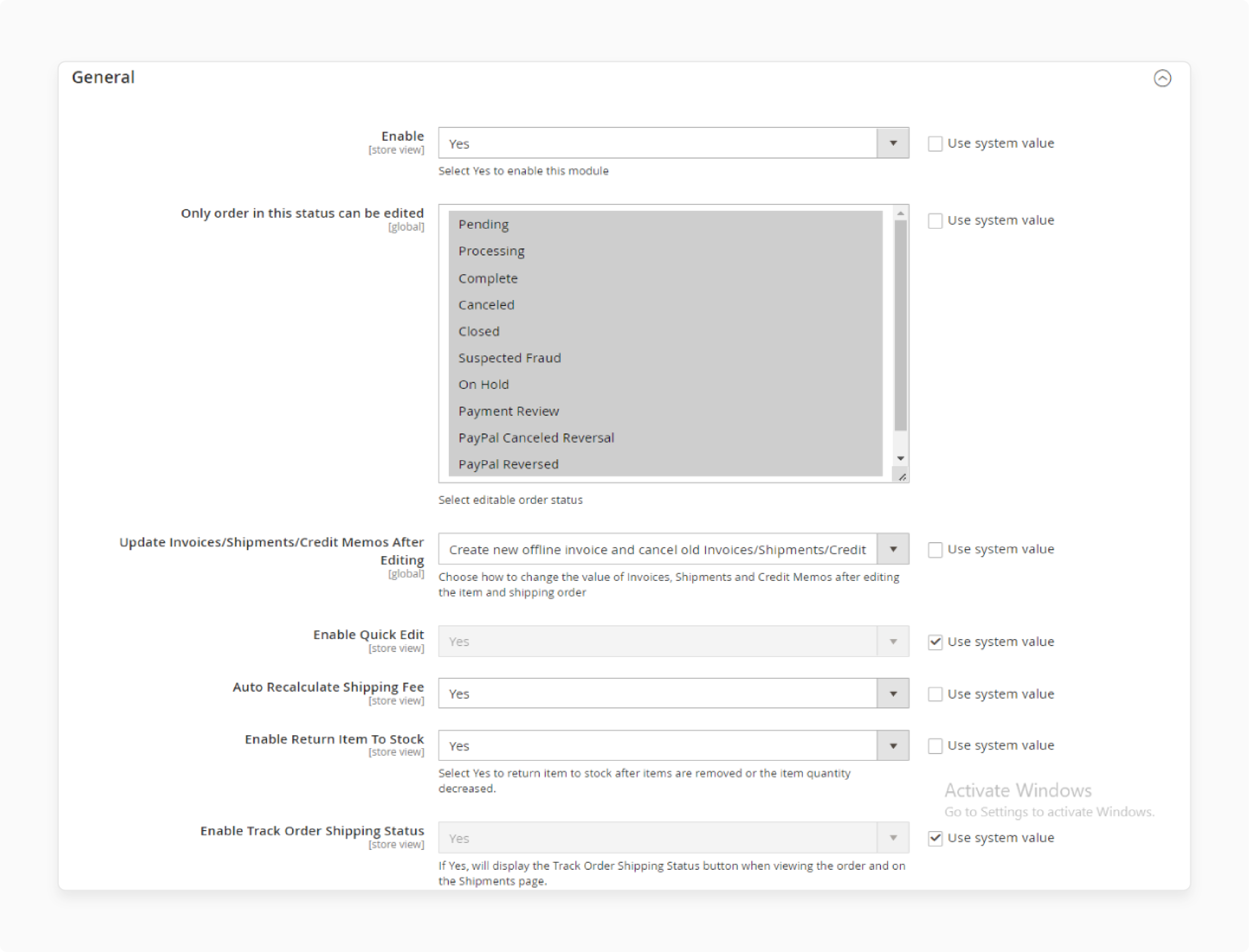Click the Enable Track Order Shipping Status label

pos(312,831)
